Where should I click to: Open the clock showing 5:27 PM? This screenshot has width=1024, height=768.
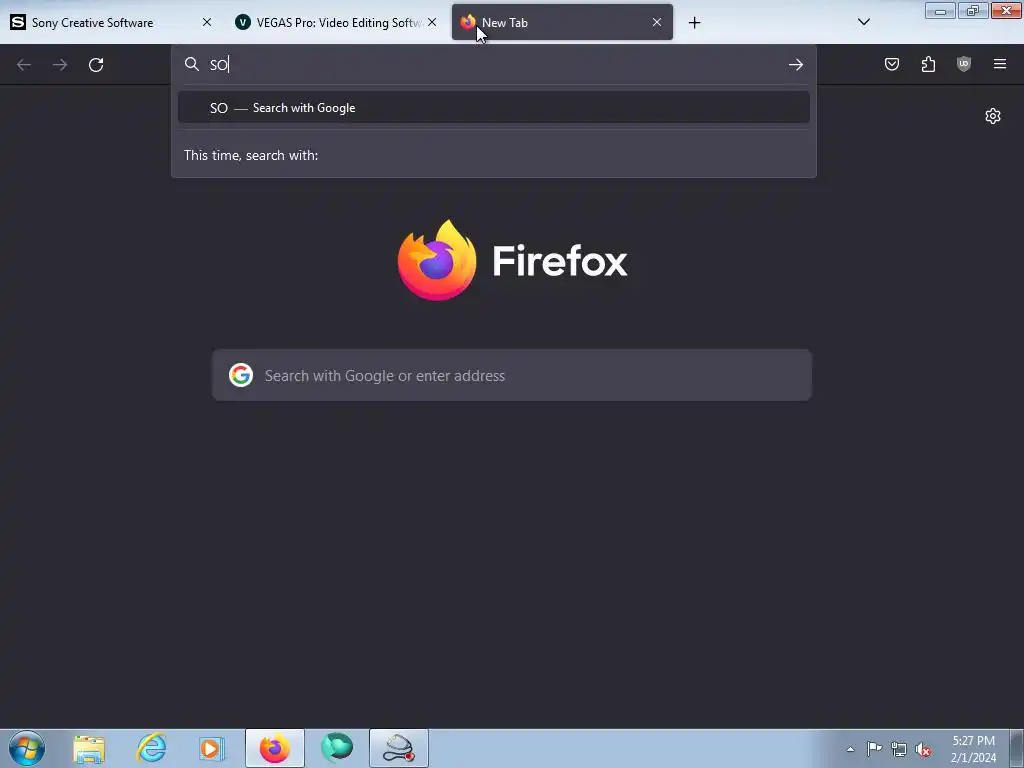(x=973, y=749)
